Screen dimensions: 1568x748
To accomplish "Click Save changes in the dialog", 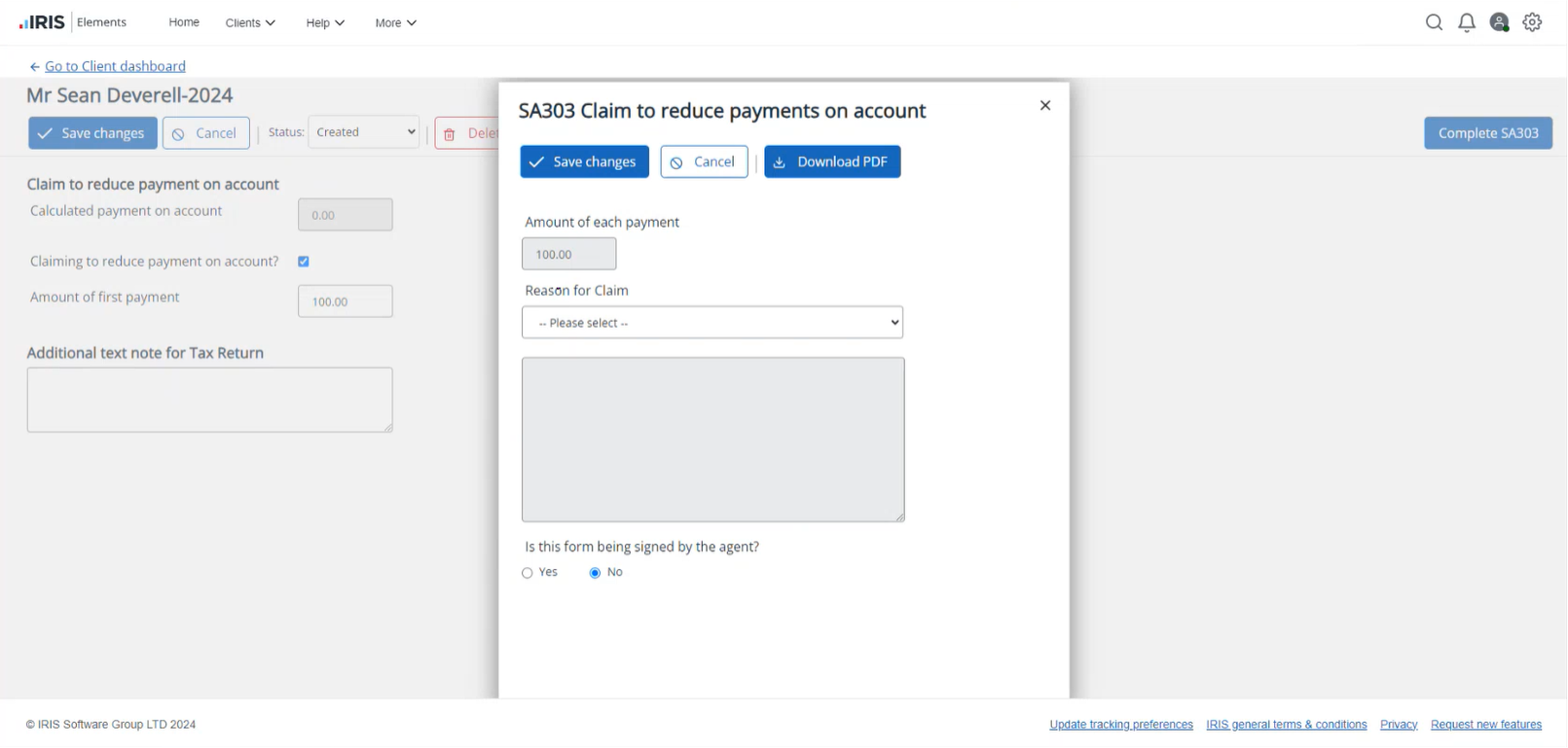I will click(584, 161).
